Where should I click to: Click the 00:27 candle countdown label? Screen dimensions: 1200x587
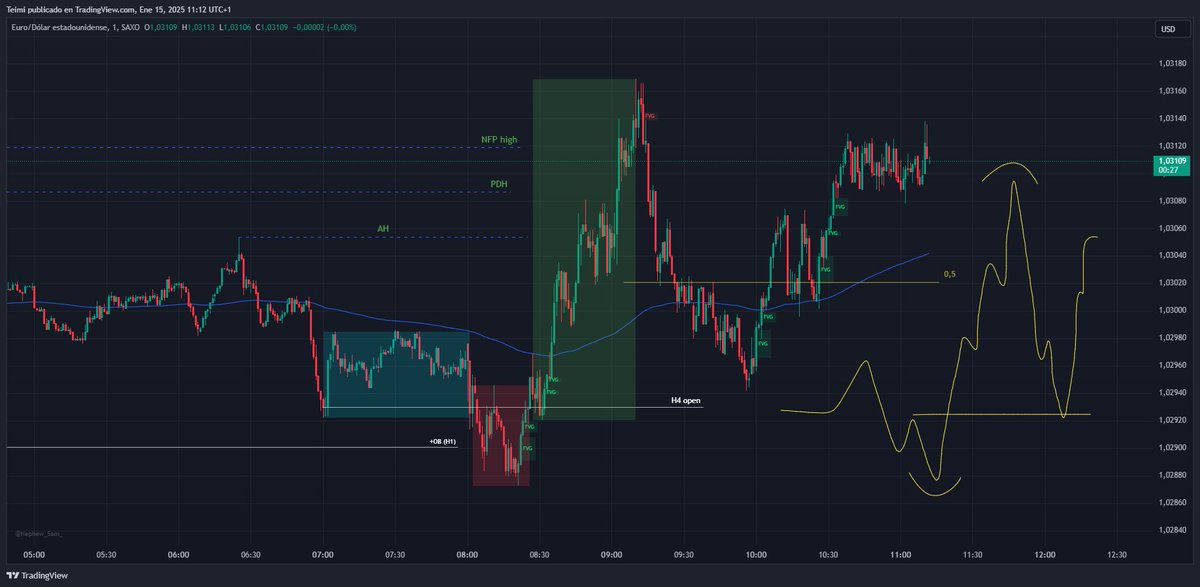(1168, 170)
